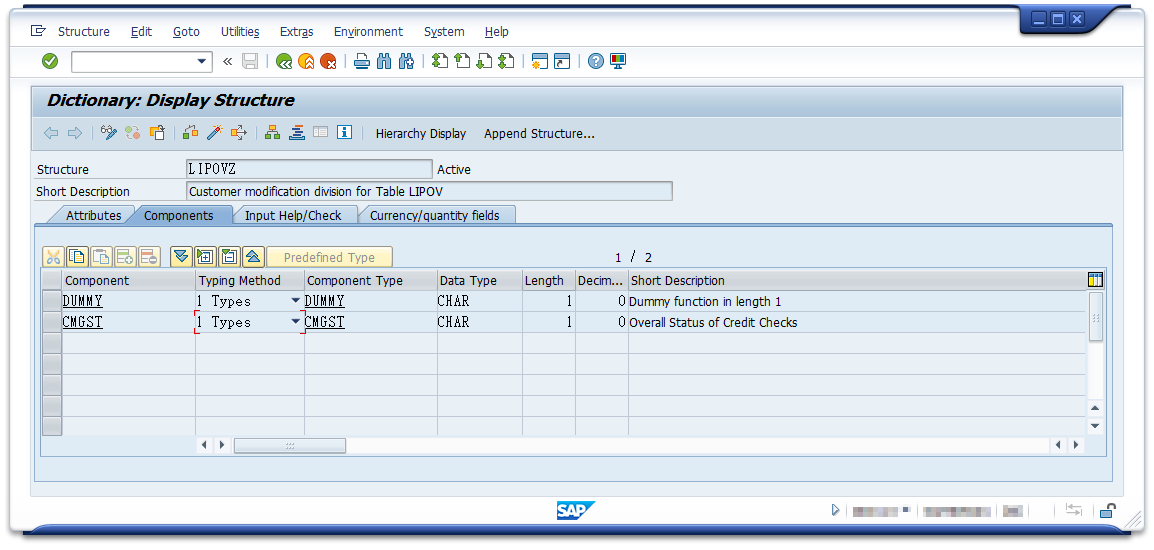
Task: Open Typing Method dropdown for CMGST row
Action: tap(295, 322)
